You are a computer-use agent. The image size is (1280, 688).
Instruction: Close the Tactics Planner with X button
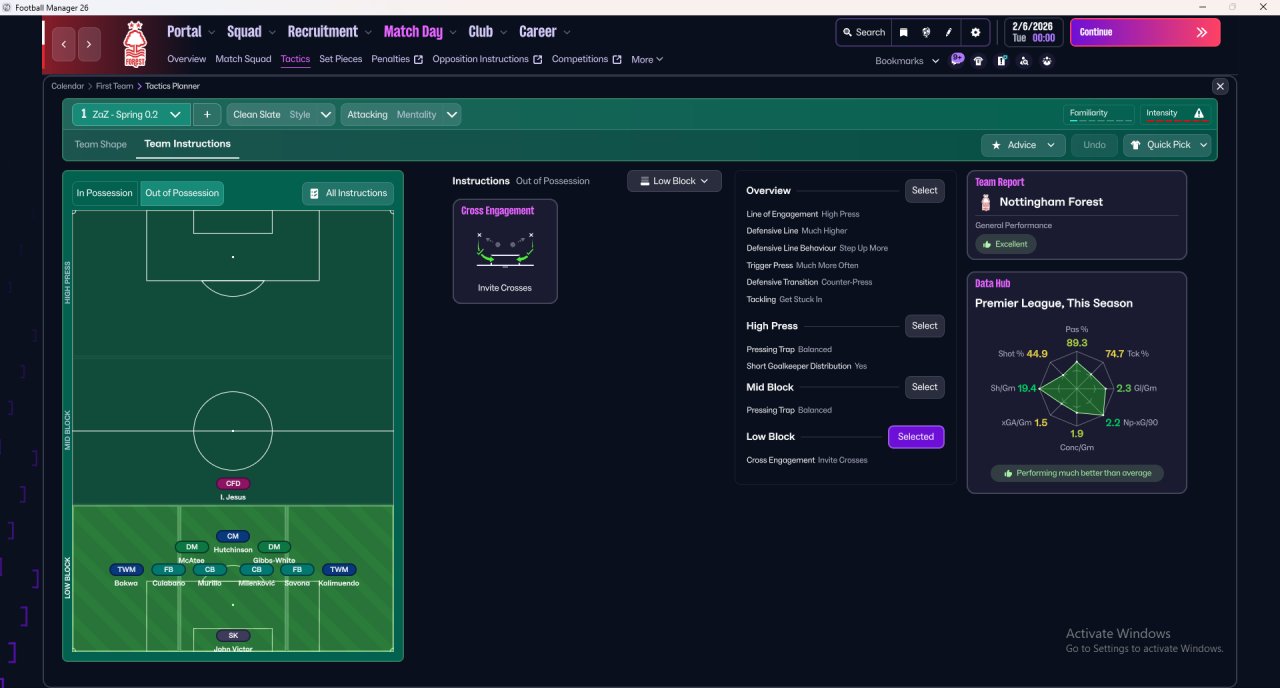coord(1219,86)
